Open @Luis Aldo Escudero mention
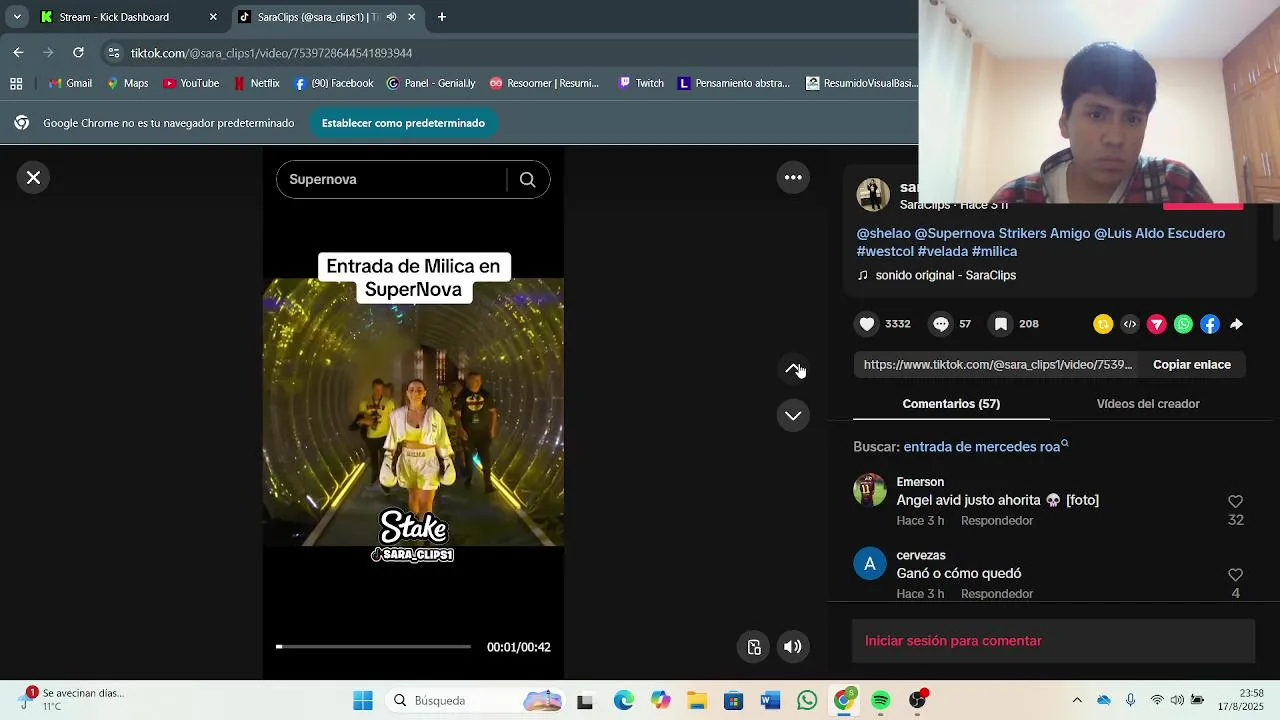 [1159, 233]
